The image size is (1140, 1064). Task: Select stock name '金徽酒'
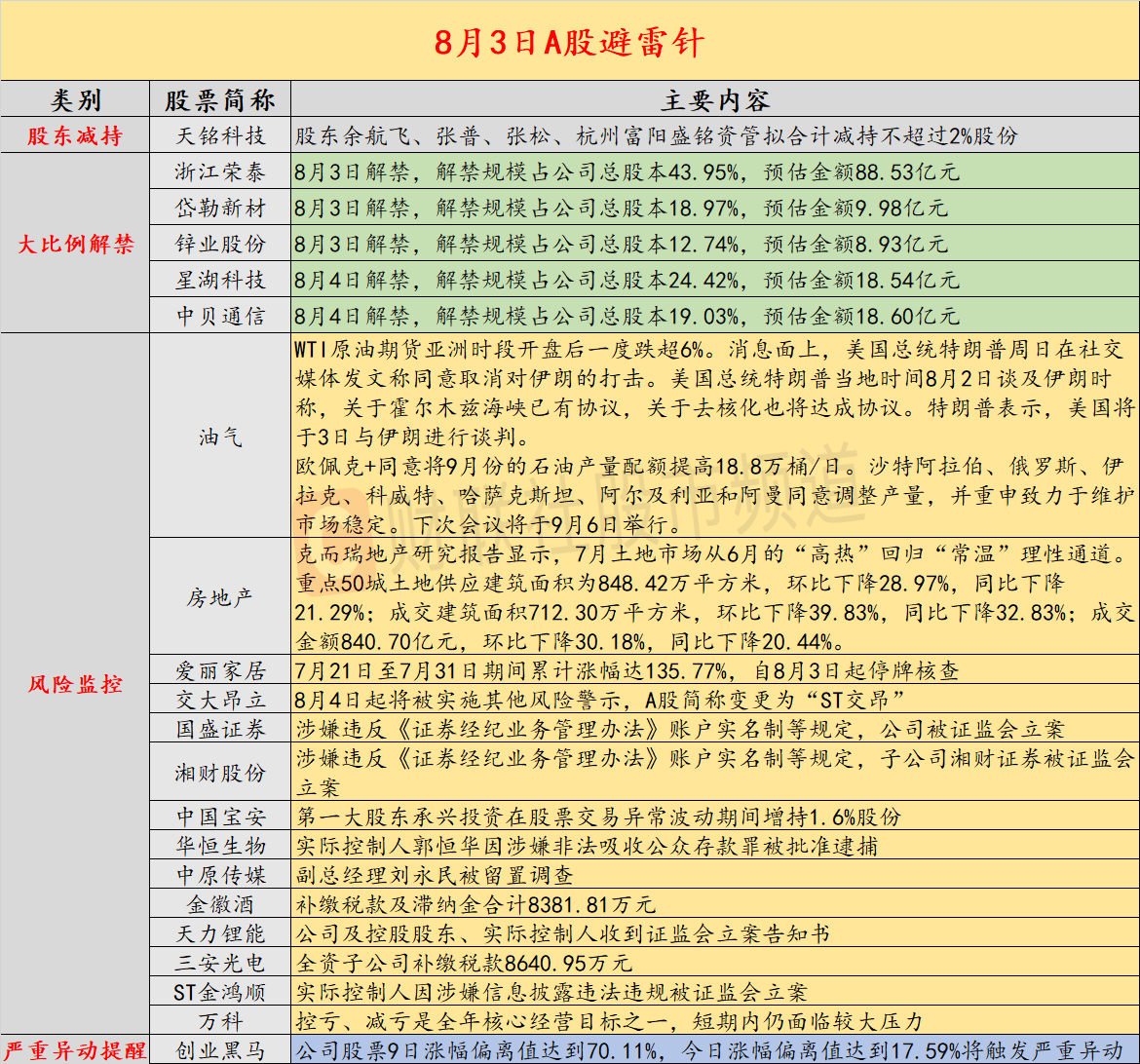point(220,904)
